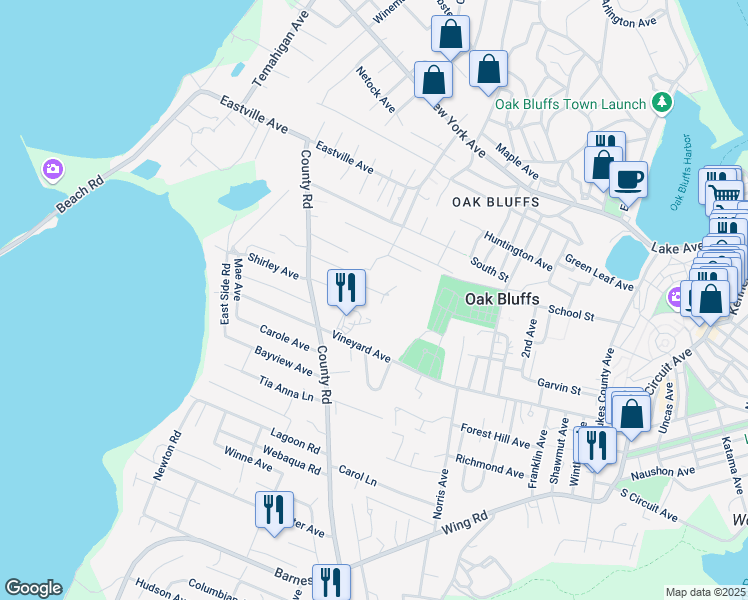
Task: Select the New York Ave label
Action: (459, 132)
